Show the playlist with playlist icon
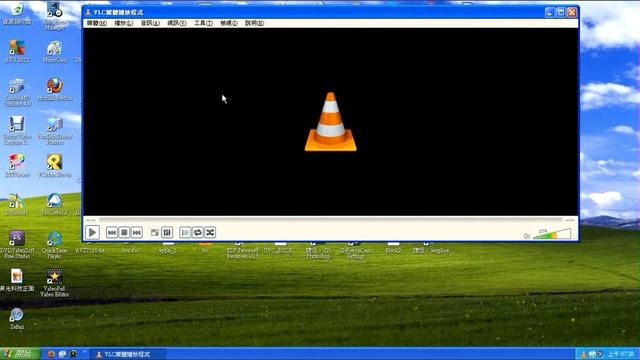The image size is (640, 360). click(185, 233)
